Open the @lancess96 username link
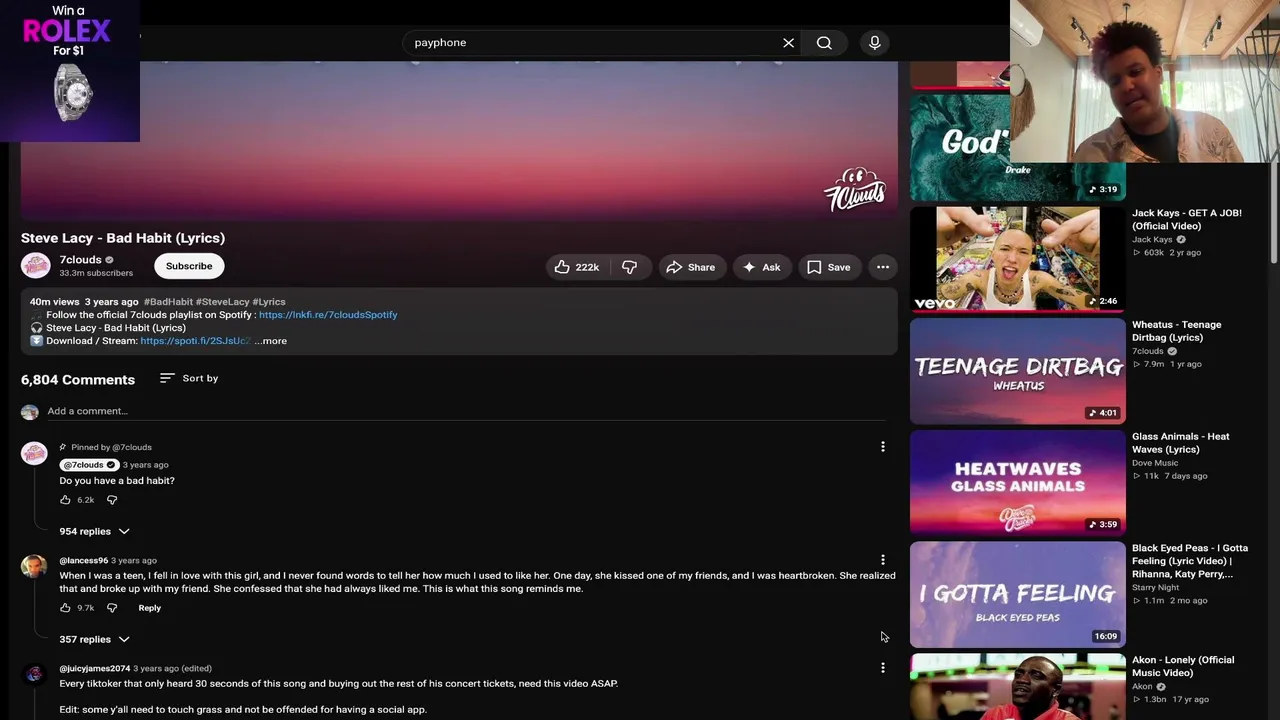 coord(84,561)
